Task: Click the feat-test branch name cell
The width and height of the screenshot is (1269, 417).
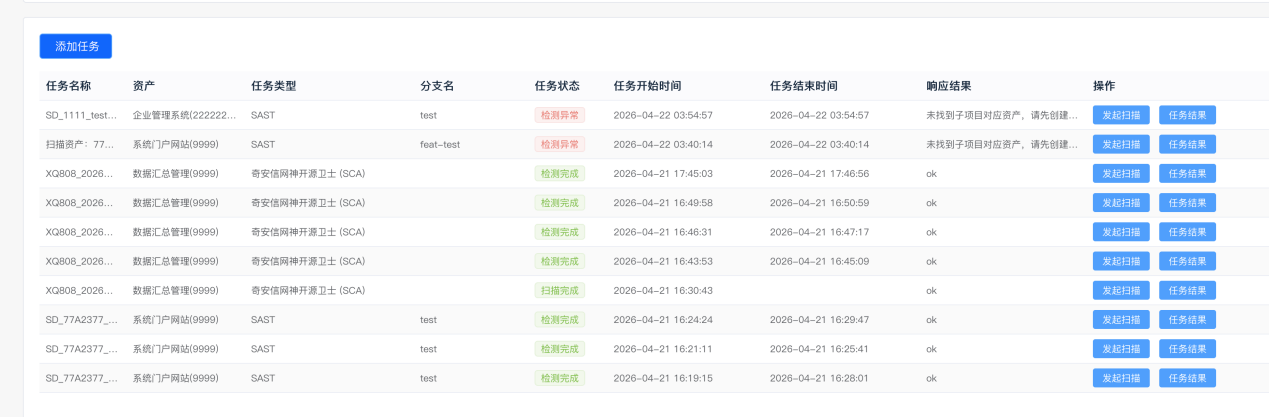Action: click(x=440, y=144)
